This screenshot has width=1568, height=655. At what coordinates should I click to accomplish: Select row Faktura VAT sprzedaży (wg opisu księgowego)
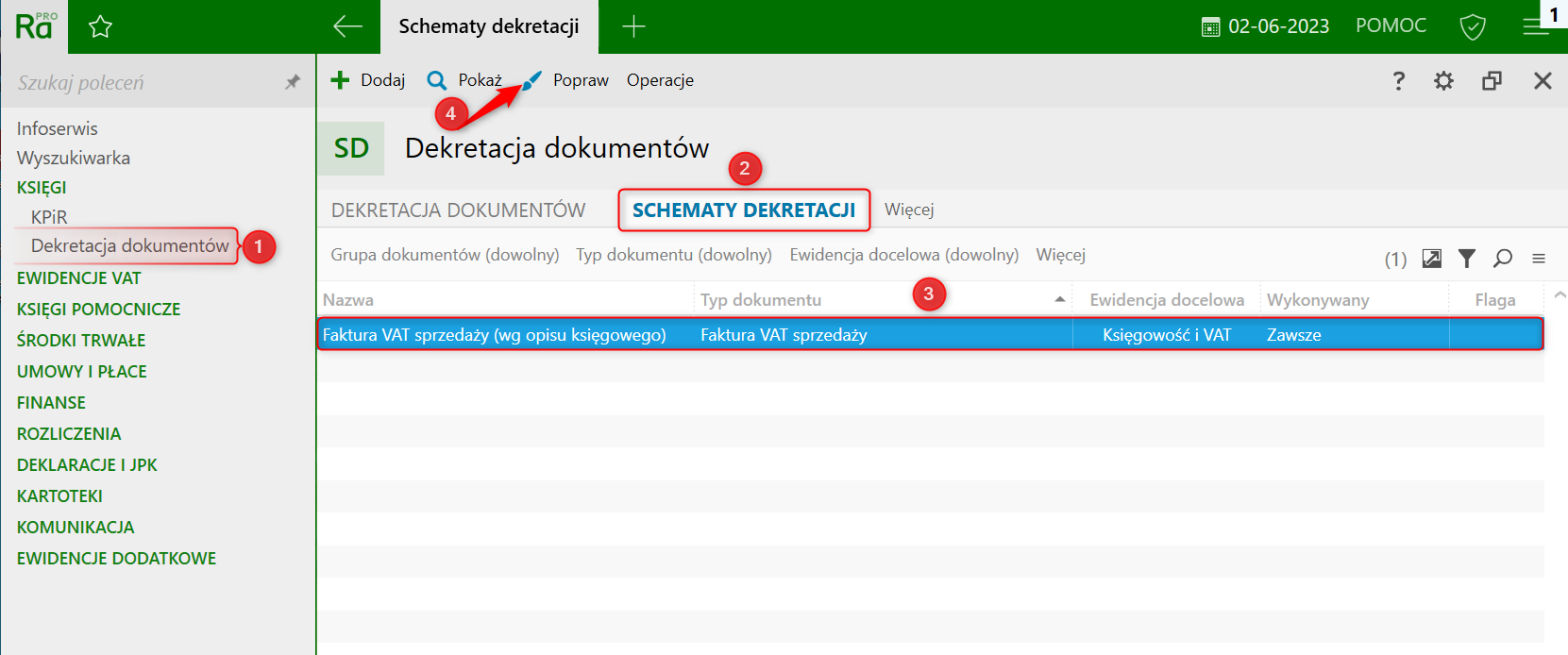point(931,334)
